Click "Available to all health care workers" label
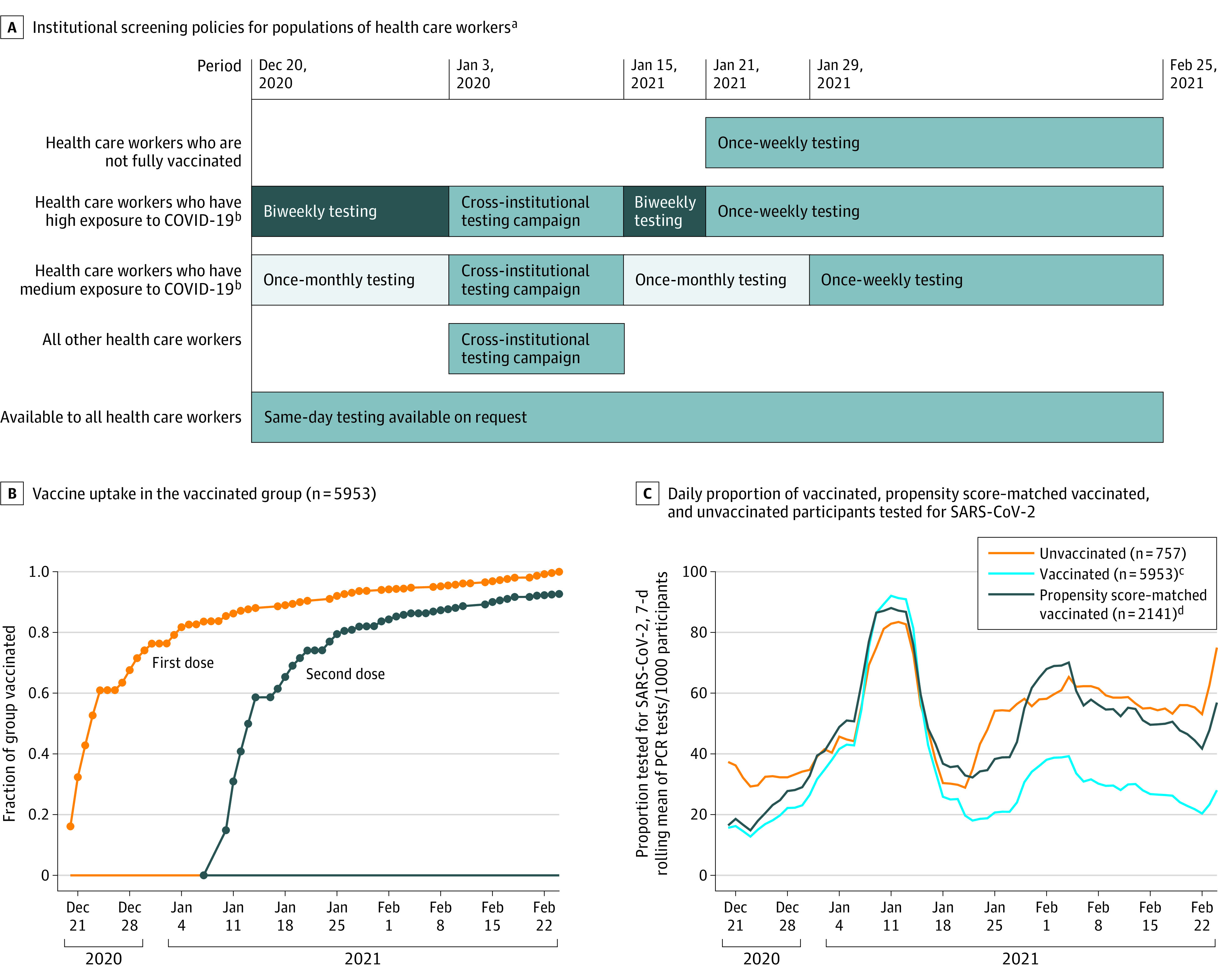This screenshot has width=1218, height=980. tap(121, 417)
